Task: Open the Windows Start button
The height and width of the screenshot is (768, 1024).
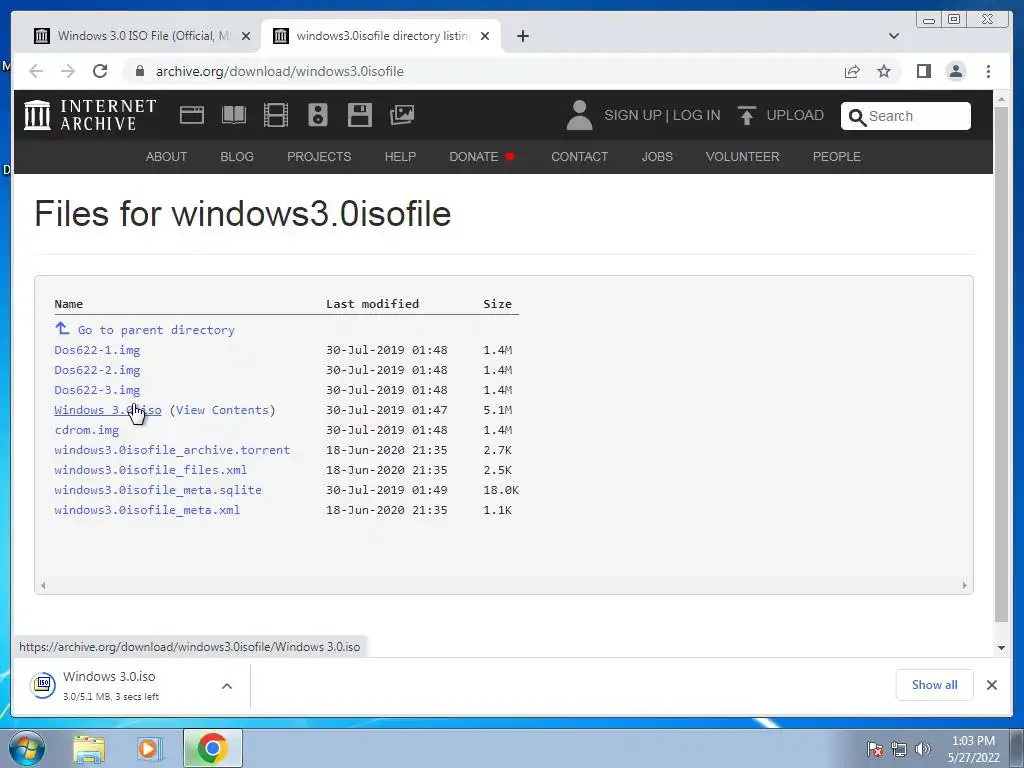Action: tap(27, 748)
